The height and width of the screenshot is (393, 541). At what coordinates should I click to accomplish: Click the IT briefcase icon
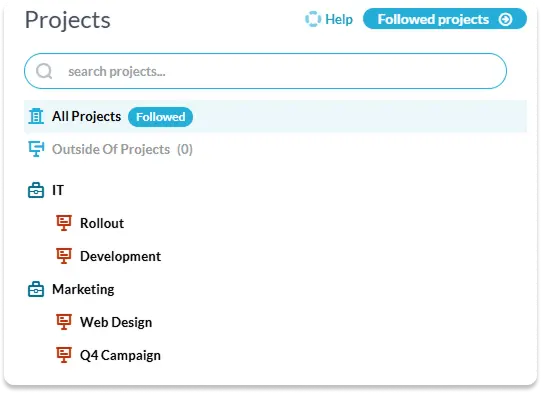tap(36, 190)
